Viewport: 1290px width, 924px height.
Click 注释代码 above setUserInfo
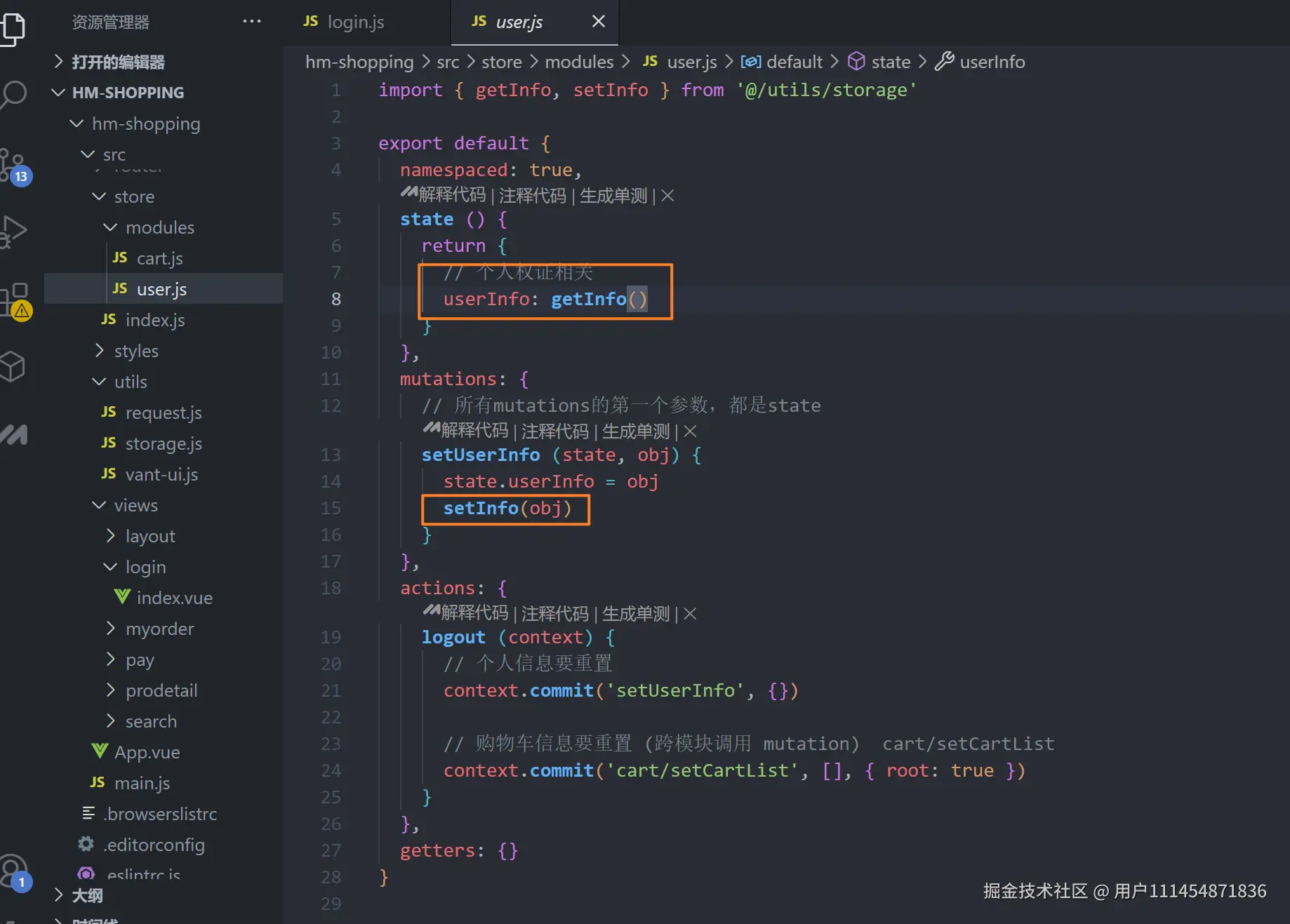555,431
